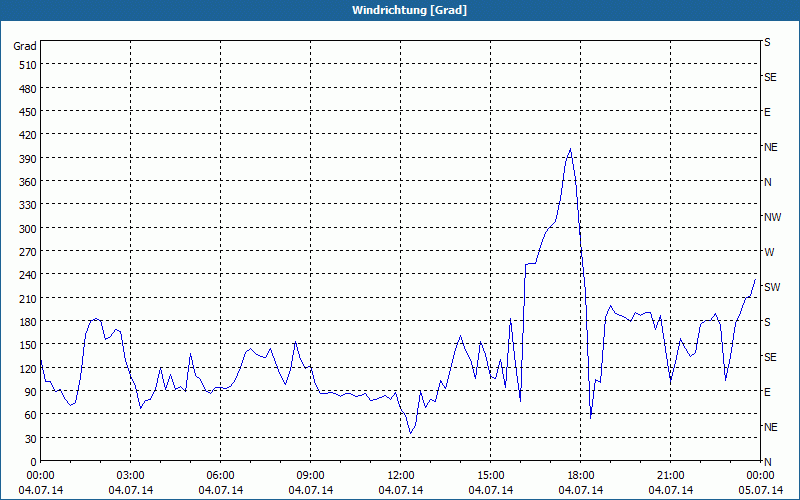Select the 240 degree axis label
The width and height of the screenshot is (800, 500).
tap(28, 275)
